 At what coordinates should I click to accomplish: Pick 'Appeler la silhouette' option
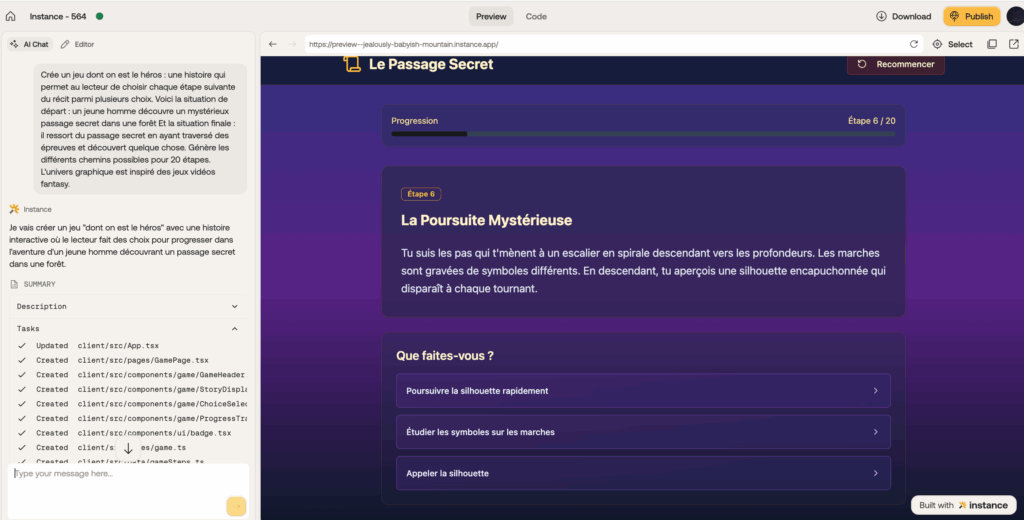click(x=642, y=473)
